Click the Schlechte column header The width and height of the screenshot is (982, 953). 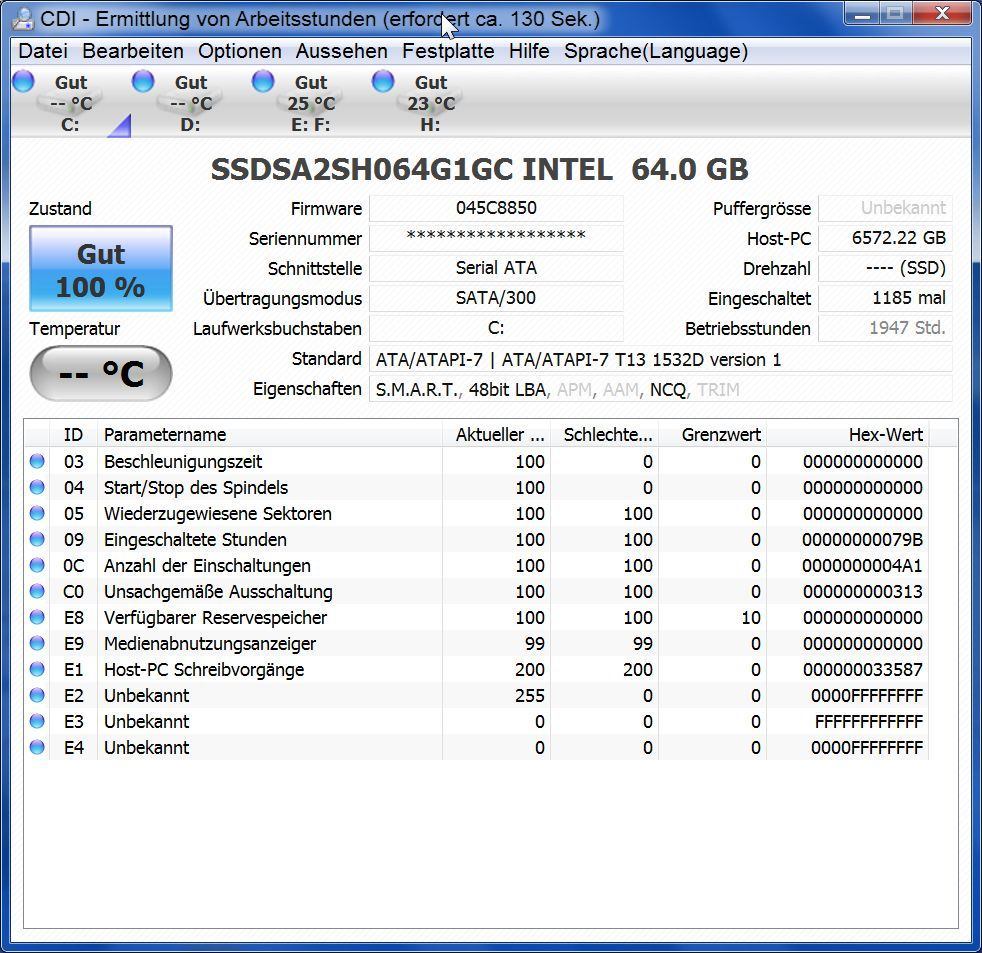[x=605, y=435]
